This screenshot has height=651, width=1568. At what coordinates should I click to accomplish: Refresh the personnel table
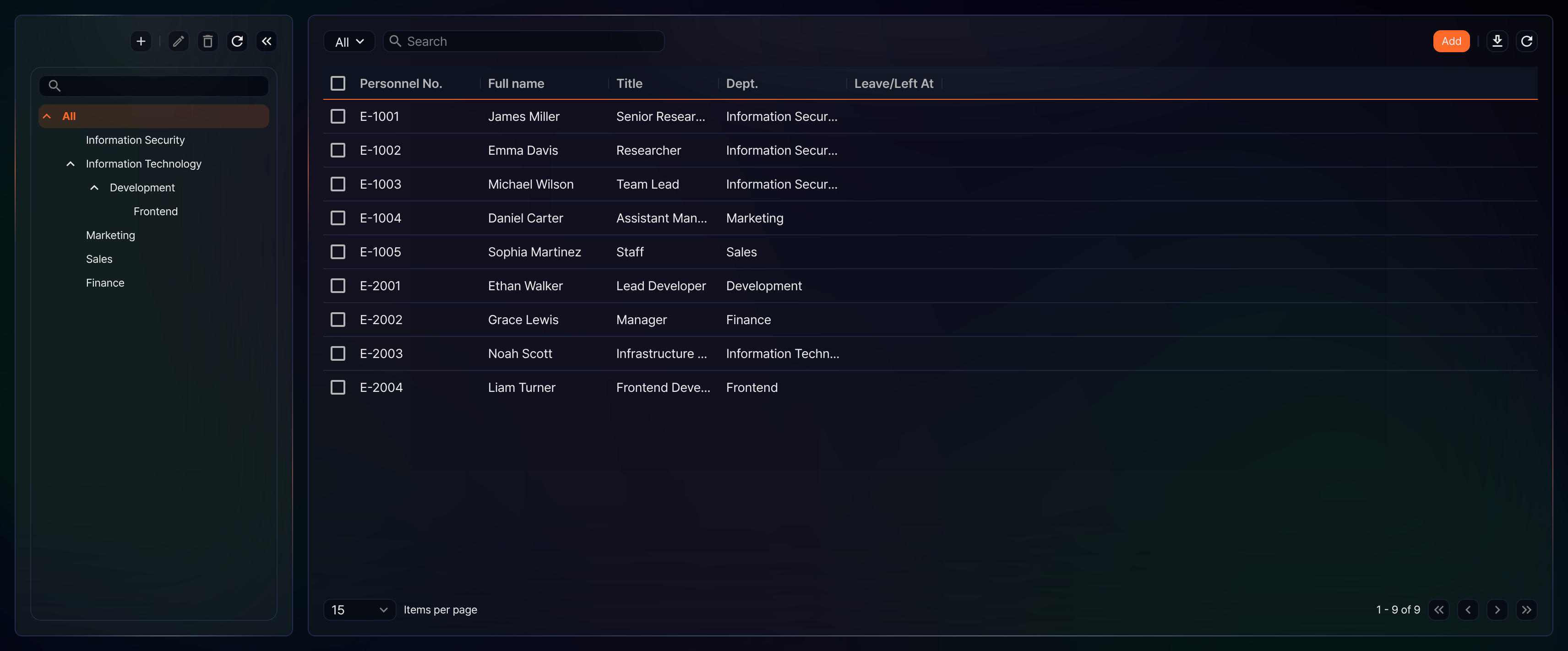[1527, 41]
